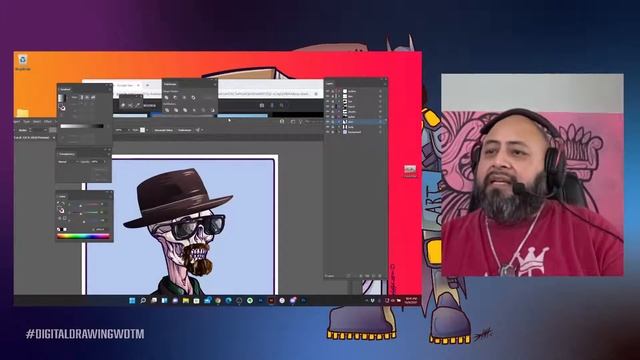Screen dimensions: 640x360
Task: Select the radial gradient type icon in Gradient panel
Action: pos(87,97)
